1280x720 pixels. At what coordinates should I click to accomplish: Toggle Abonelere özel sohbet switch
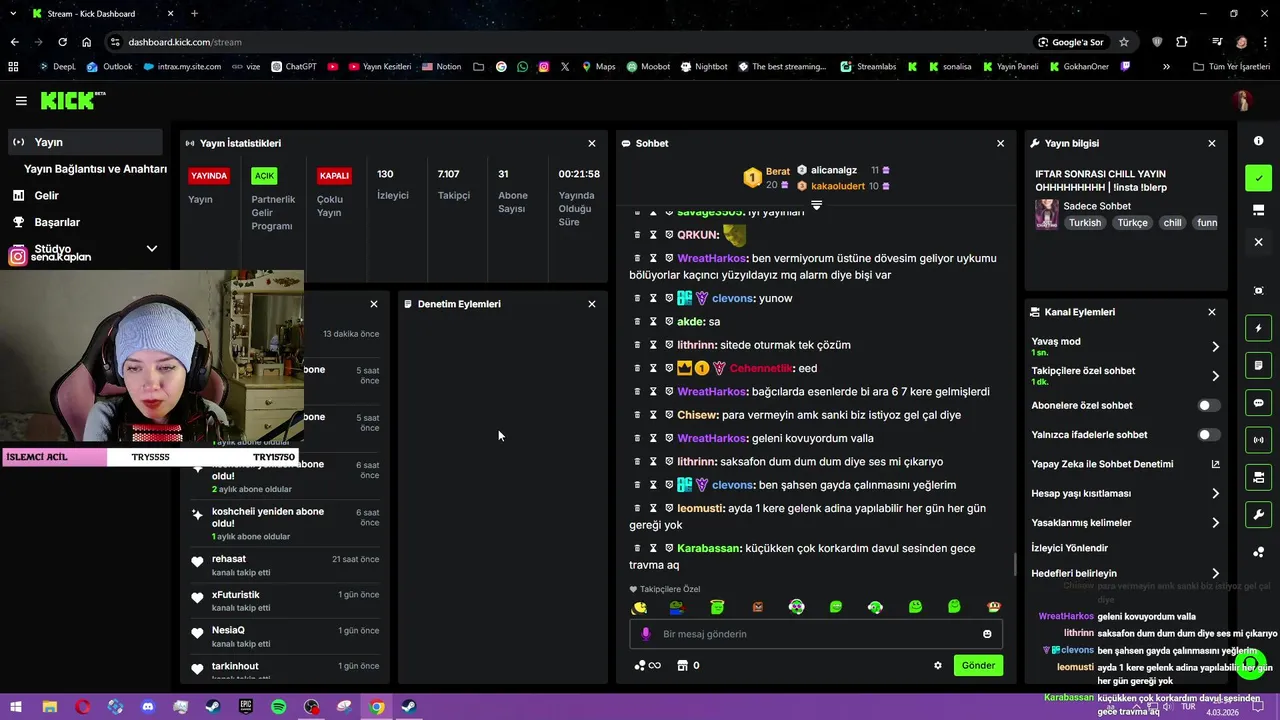1209,406
